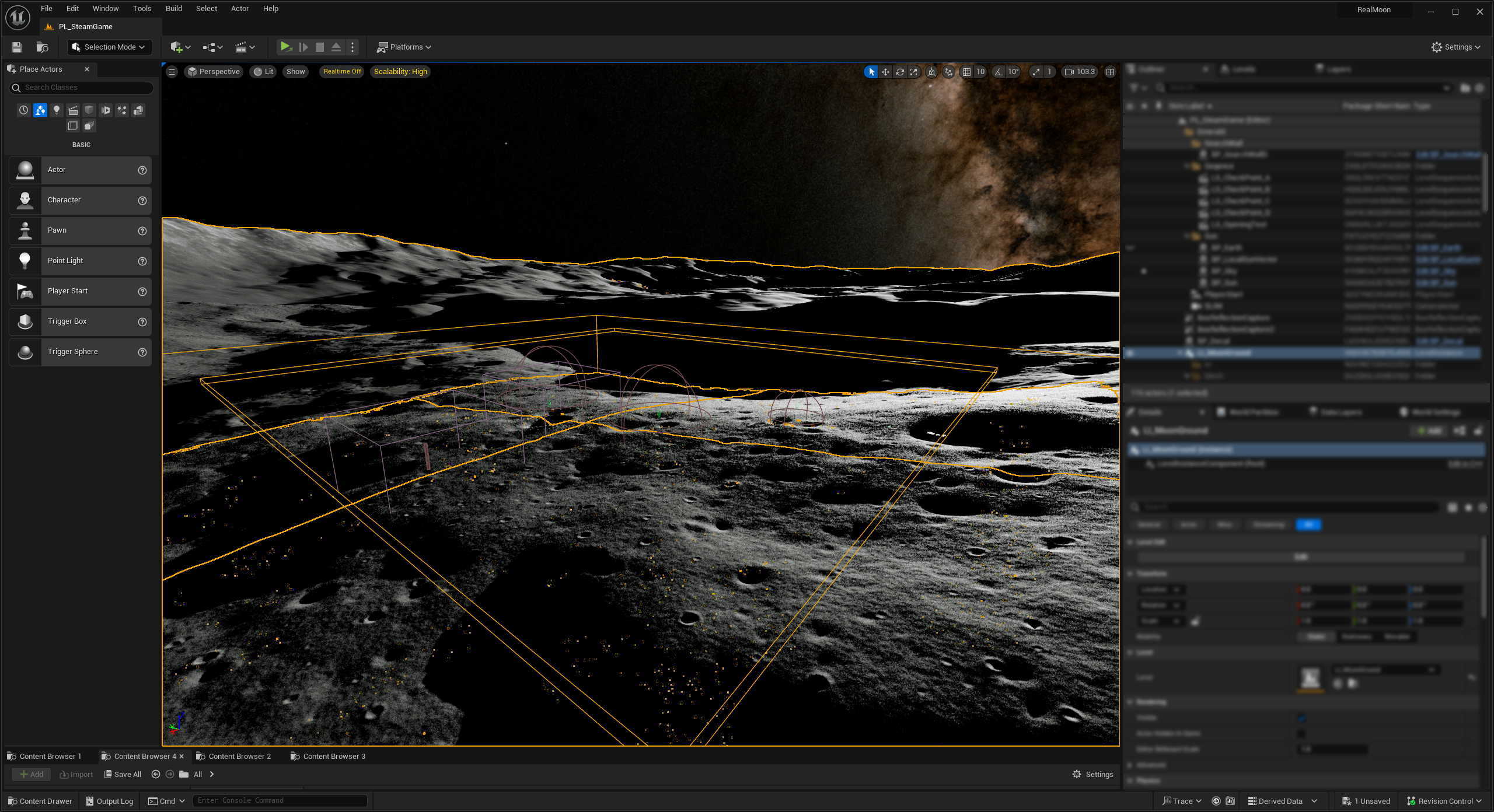Open the Build menu
This screenshot has width=1494, height=812.
pyautogui.click(x=173, y=9)
